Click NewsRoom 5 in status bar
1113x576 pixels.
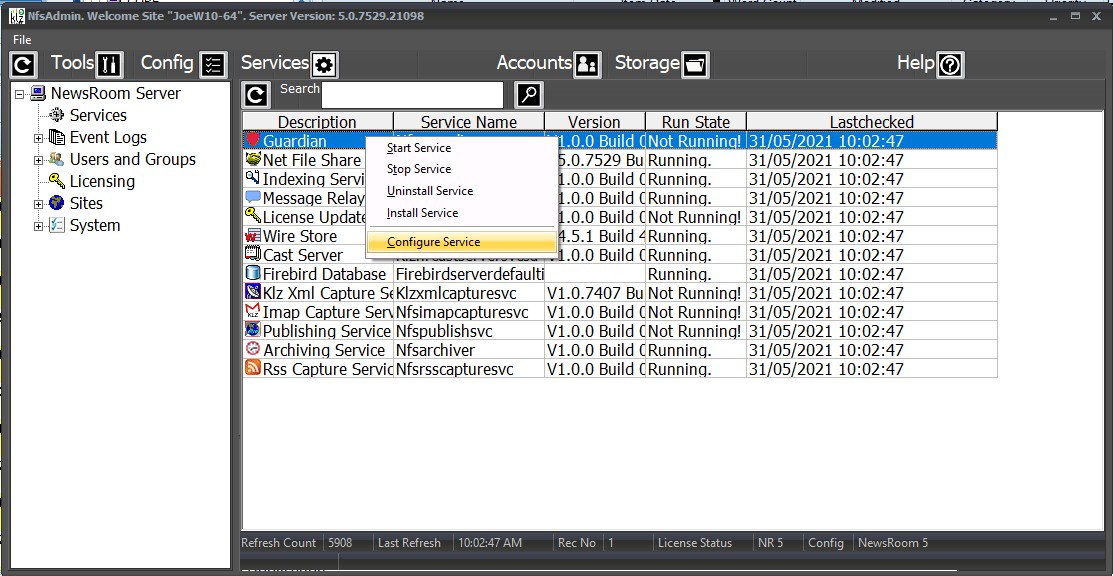[893, 543]
